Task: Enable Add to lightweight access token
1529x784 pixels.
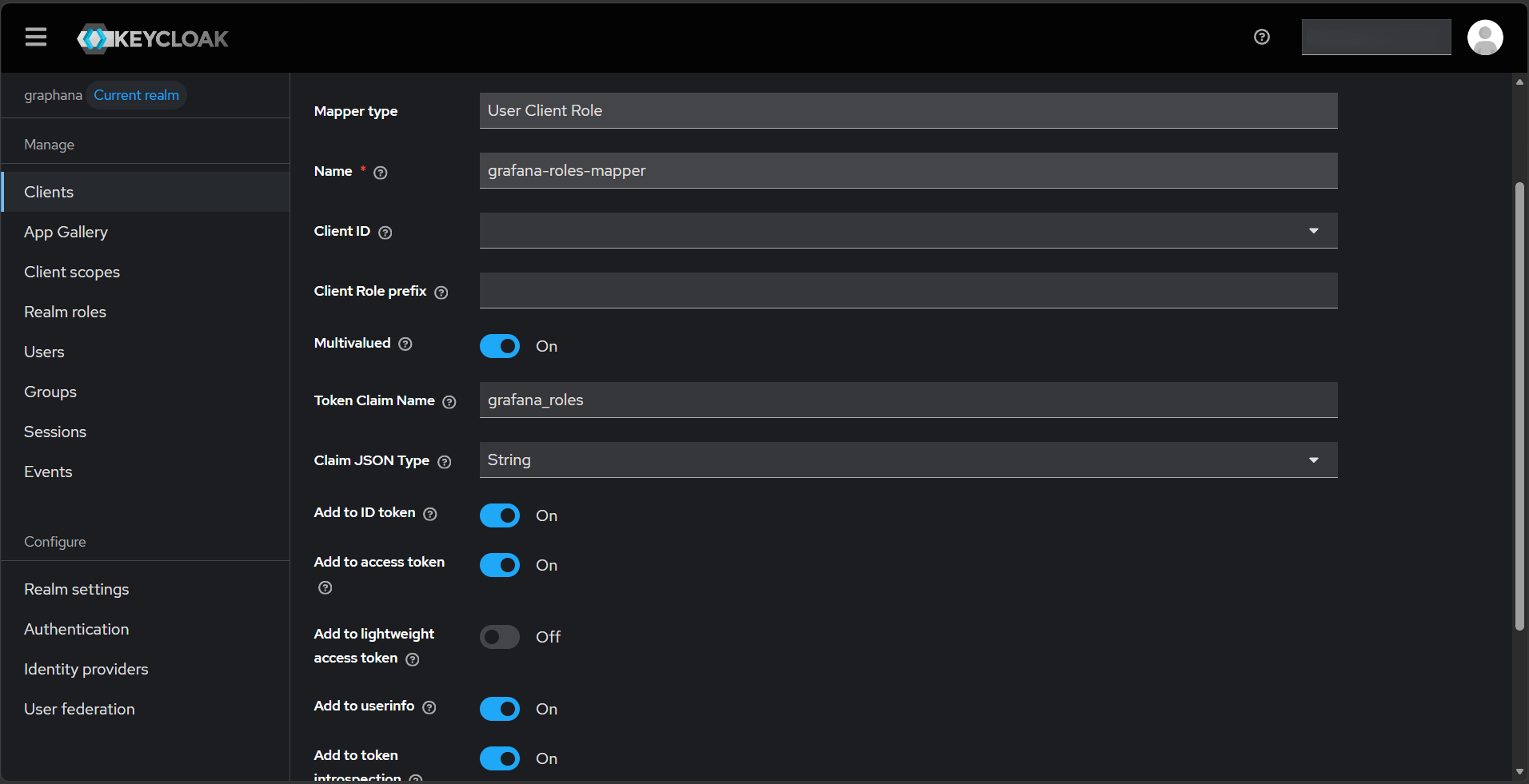Action: (x=500, y=637)
